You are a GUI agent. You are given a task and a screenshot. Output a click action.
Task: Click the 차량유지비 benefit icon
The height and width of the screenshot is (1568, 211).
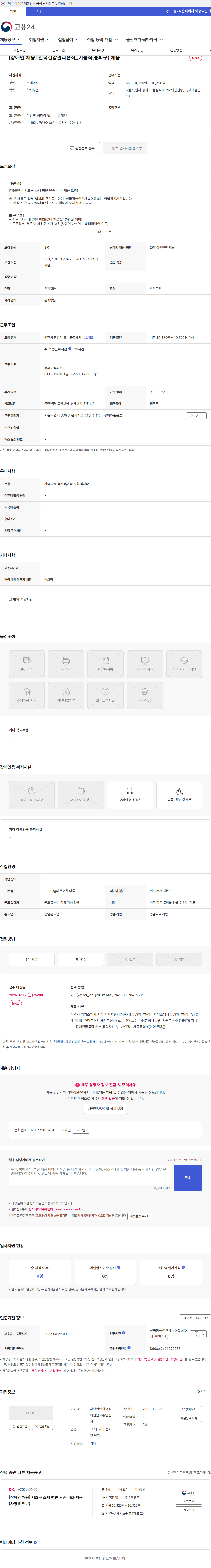click(105, 664)
